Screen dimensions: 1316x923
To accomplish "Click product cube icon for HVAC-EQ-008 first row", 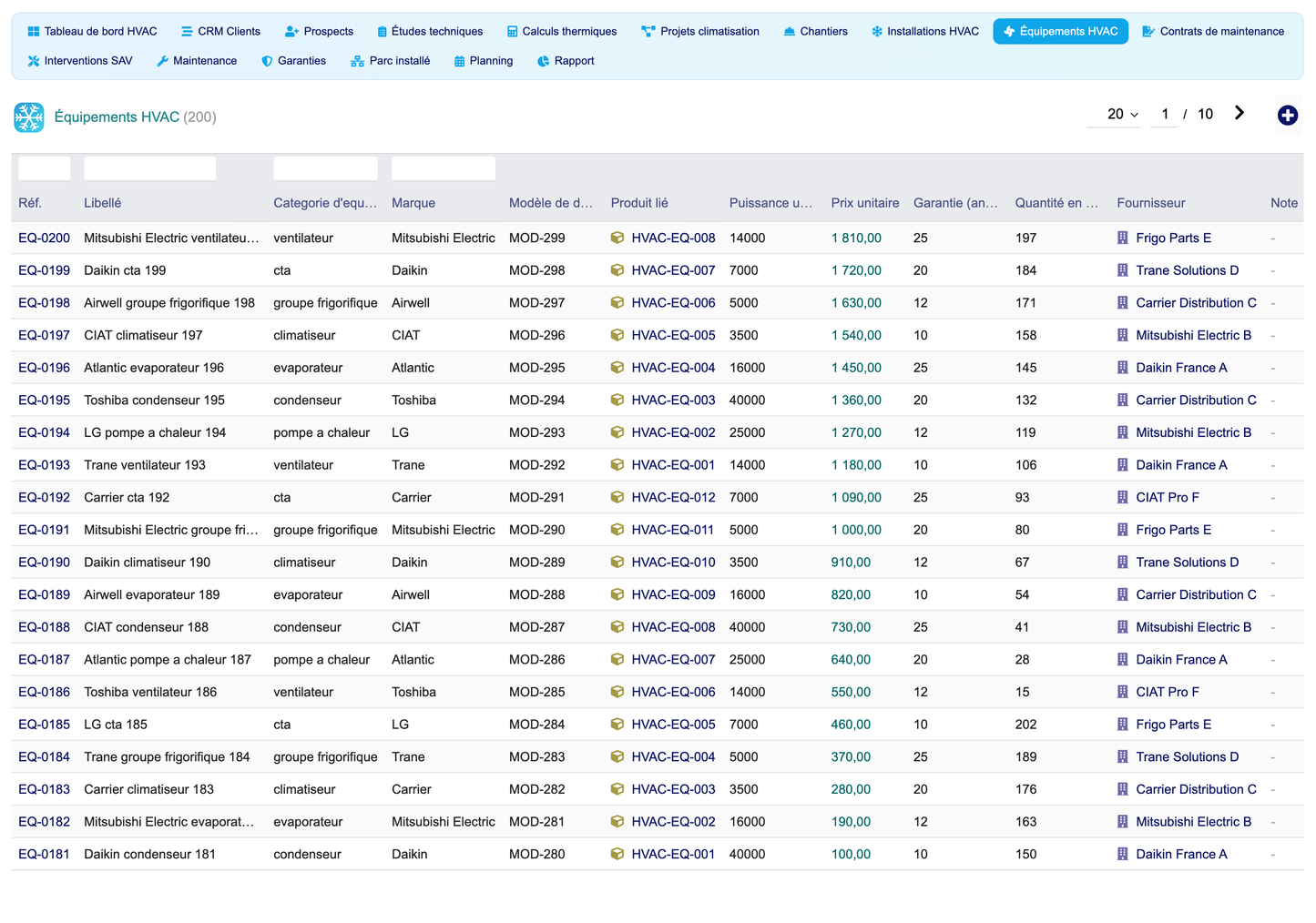I will click(617, 238).
